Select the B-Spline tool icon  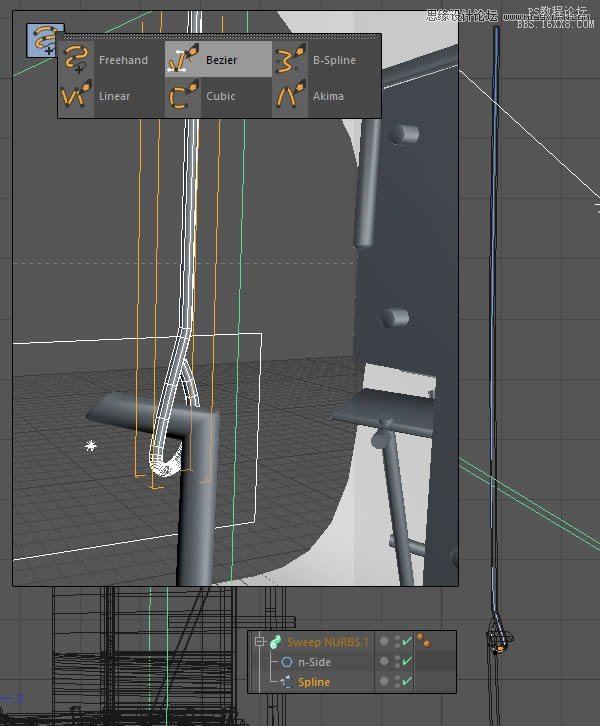click(x=290, y=59)
